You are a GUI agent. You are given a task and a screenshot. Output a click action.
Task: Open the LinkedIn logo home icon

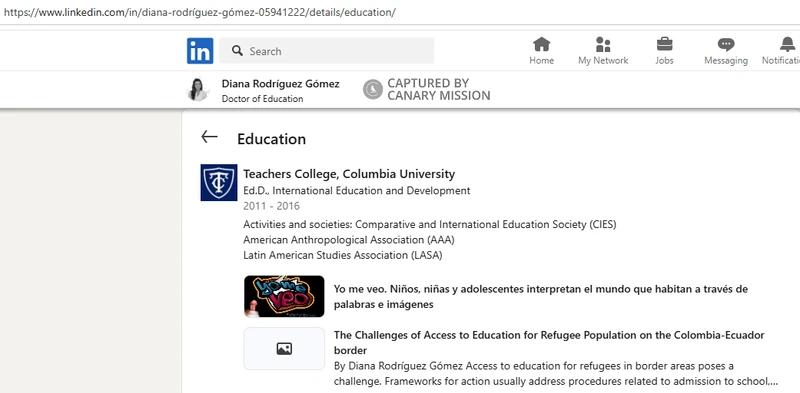point(200,51)
